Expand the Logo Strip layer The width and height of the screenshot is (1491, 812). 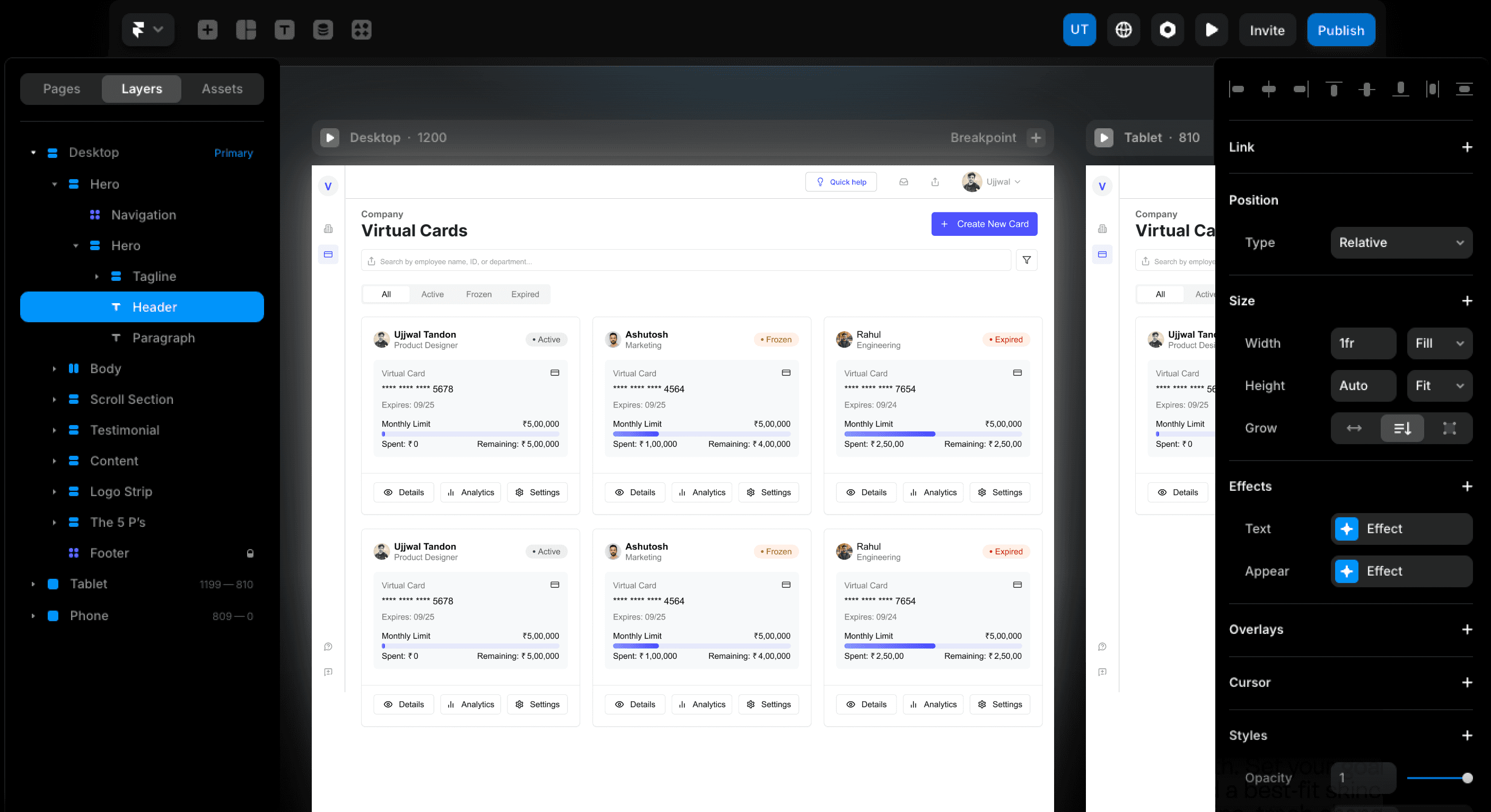pyautogui.click(x=55, y=492)
